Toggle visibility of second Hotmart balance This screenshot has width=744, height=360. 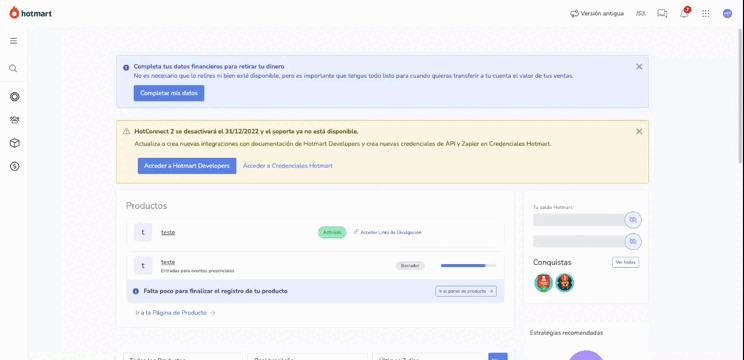click(632, 241)
